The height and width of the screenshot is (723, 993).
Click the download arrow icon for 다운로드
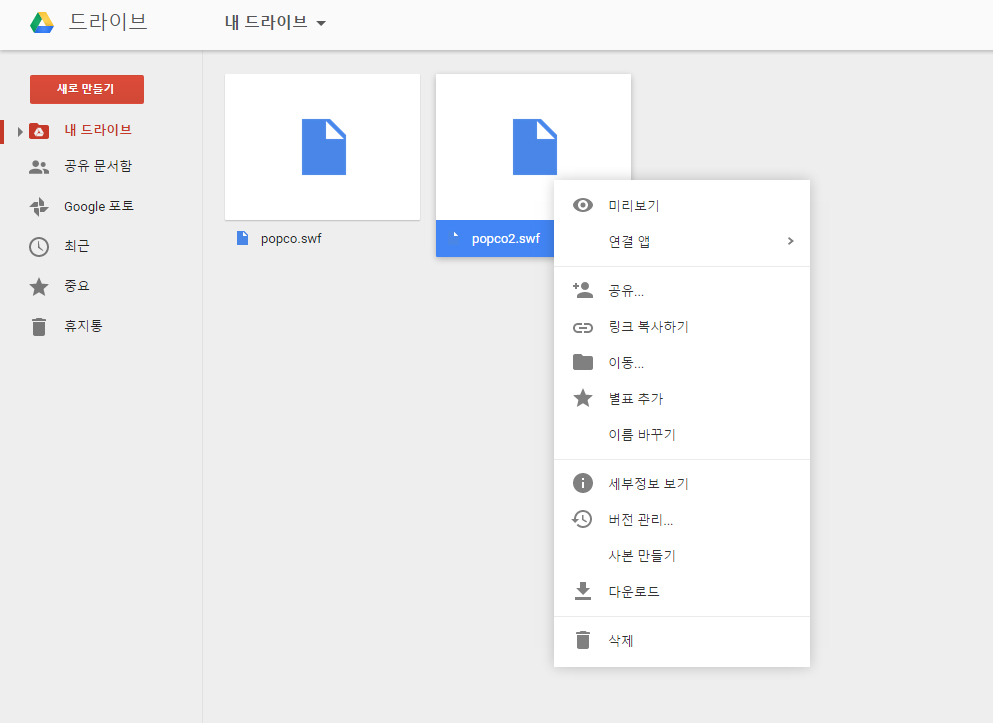tap(582, 591)
